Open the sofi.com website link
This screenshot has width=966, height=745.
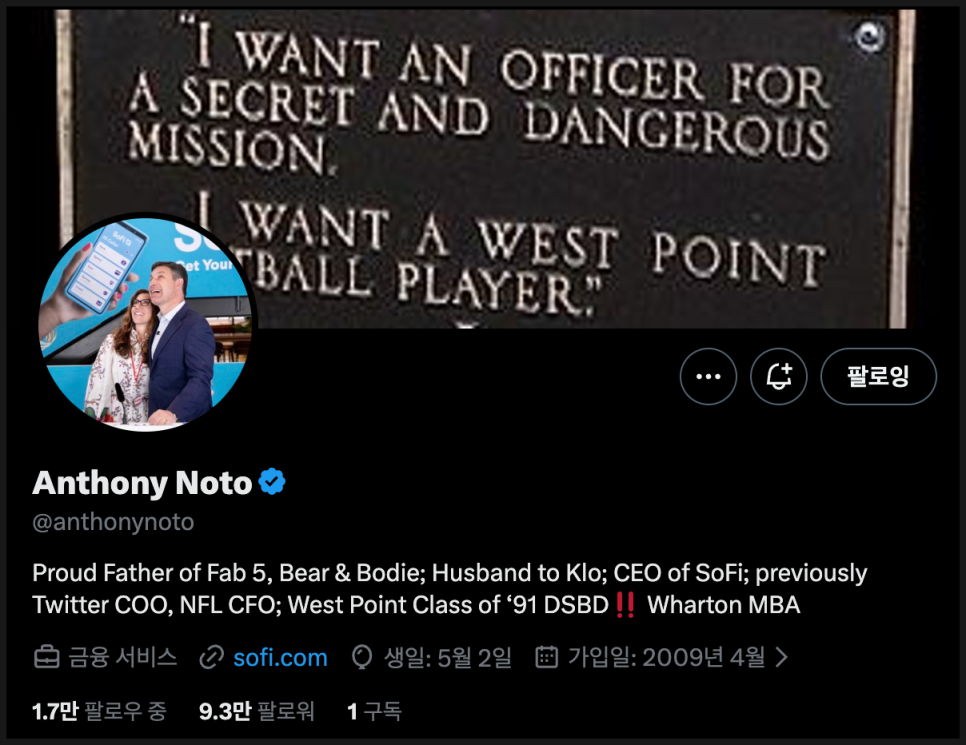pyautogui.click(x=280, y=657)
